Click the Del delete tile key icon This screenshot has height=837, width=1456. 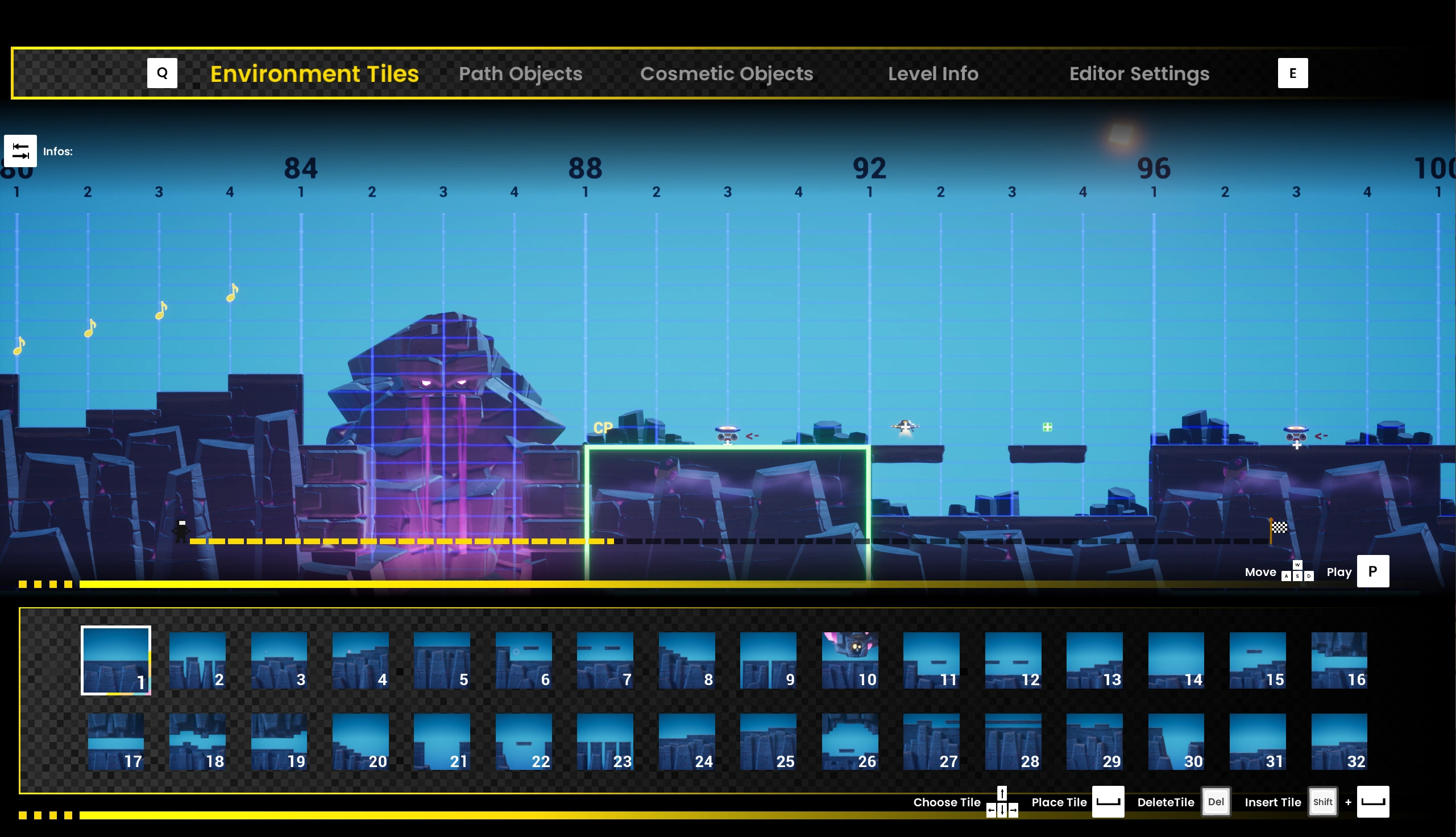[1216, 801]
